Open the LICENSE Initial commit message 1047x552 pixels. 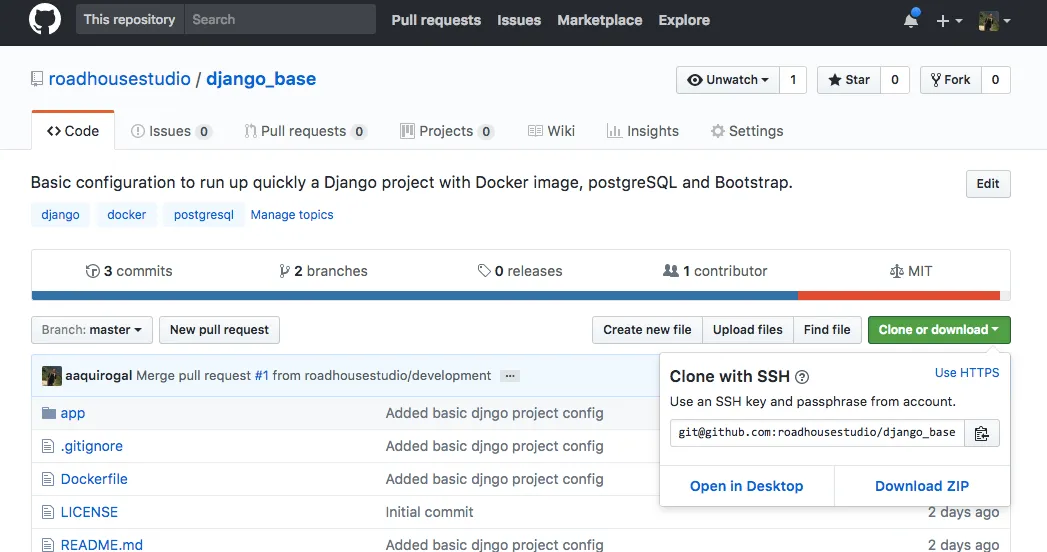[429, 512]
